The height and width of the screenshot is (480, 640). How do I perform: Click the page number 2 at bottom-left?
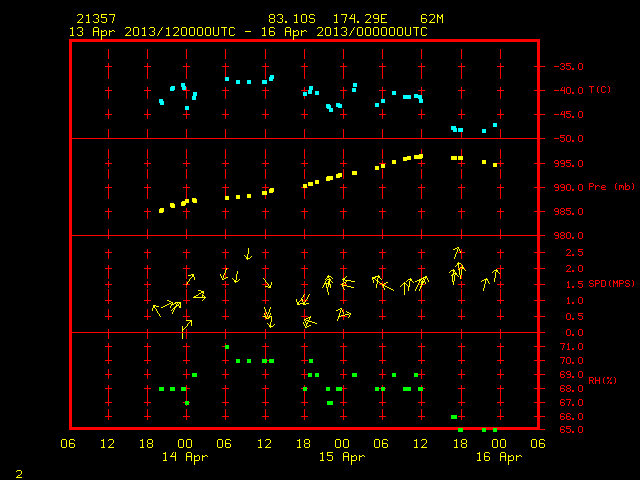coord(19,474)
